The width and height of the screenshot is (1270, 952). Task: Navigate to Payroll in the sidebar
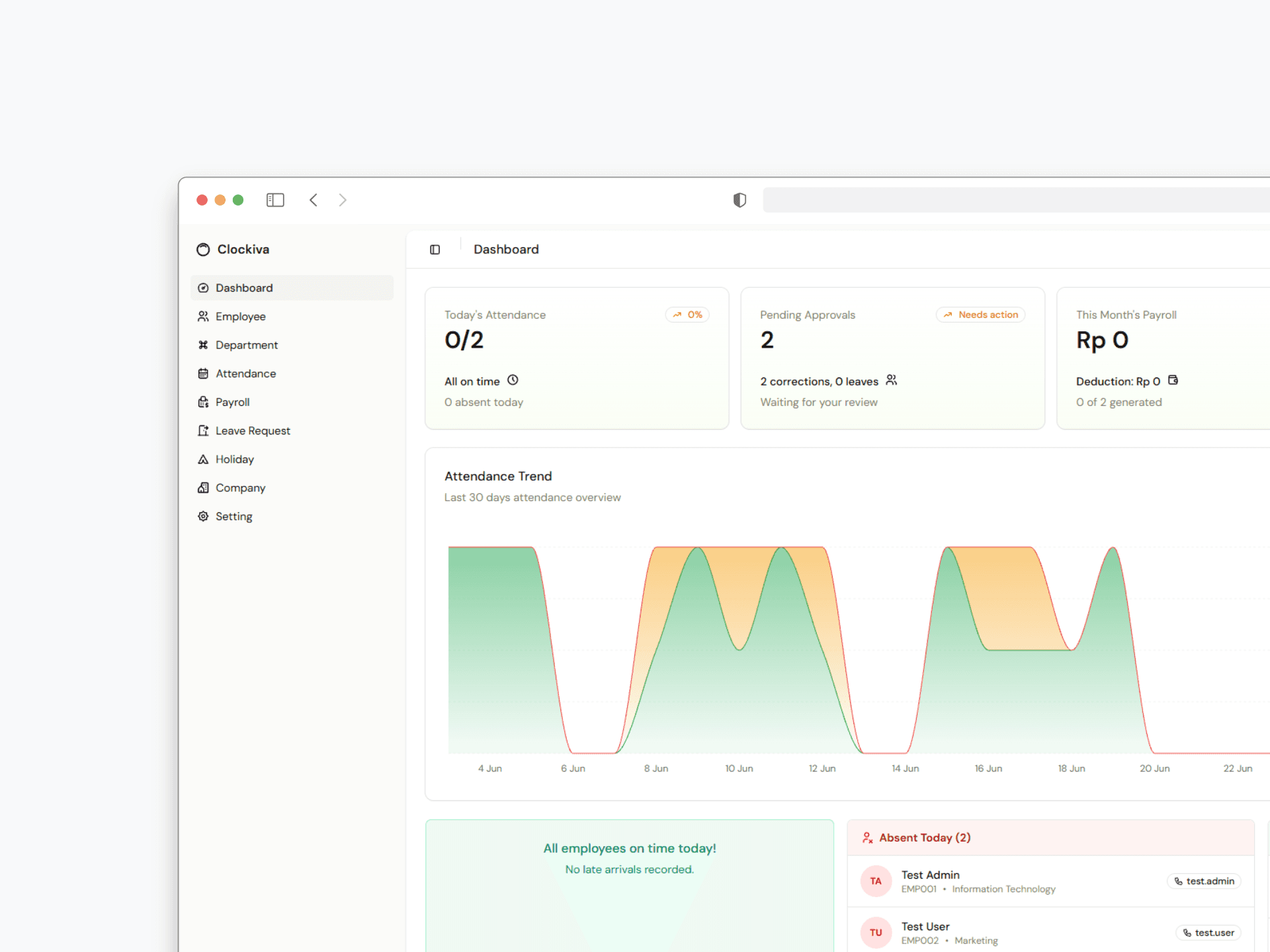[x=292, y=402]
